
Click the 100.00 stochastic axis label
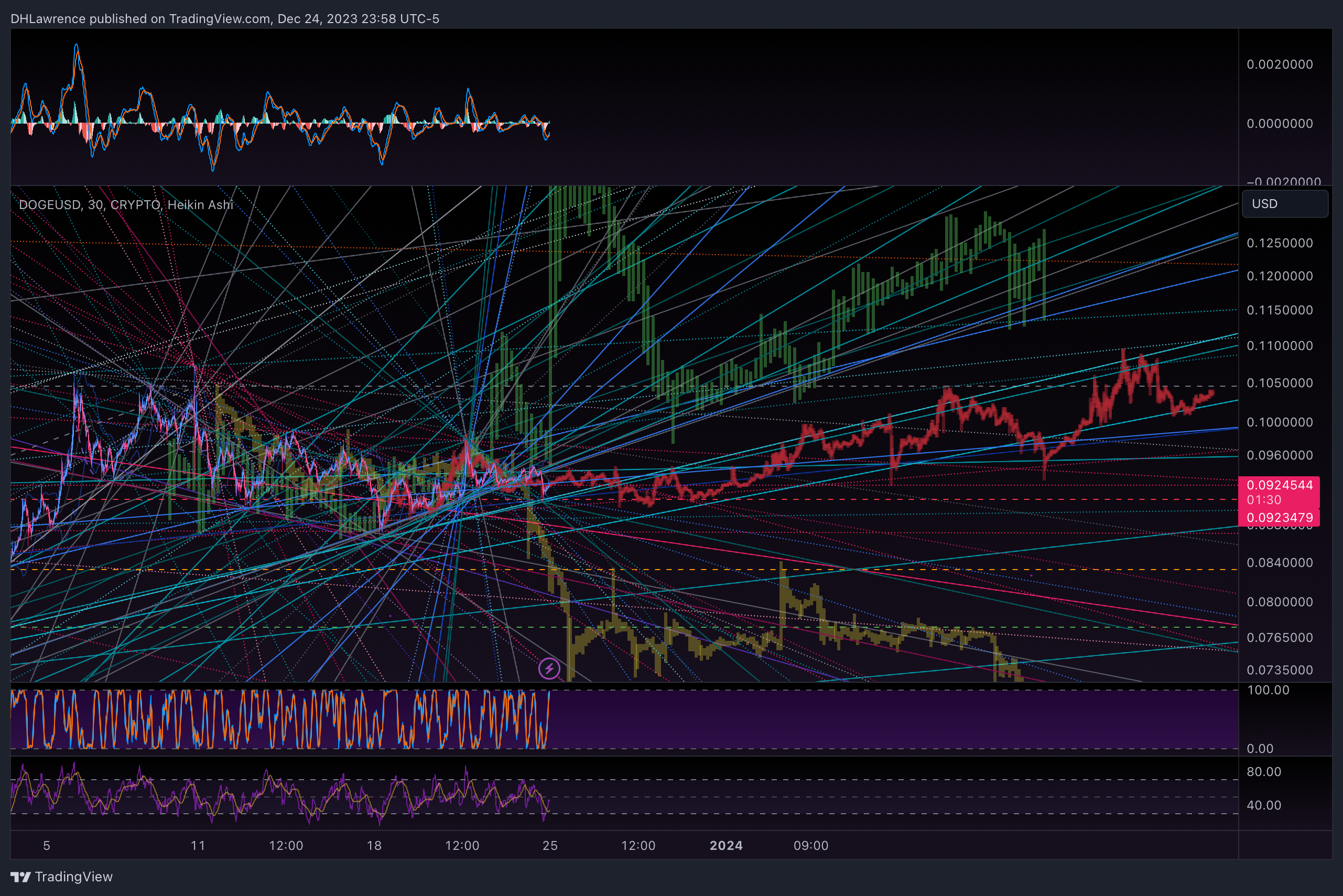tap(1268, 690)
